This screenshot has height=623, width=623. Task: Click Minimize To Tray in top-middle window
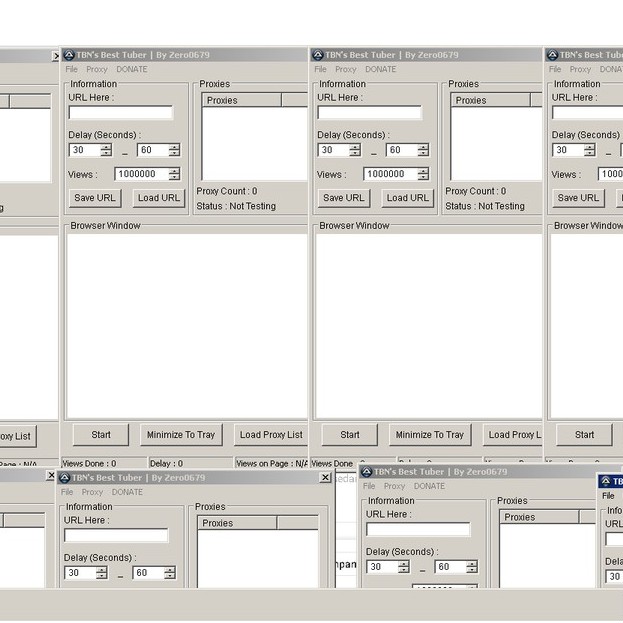[x=429, y=435]
